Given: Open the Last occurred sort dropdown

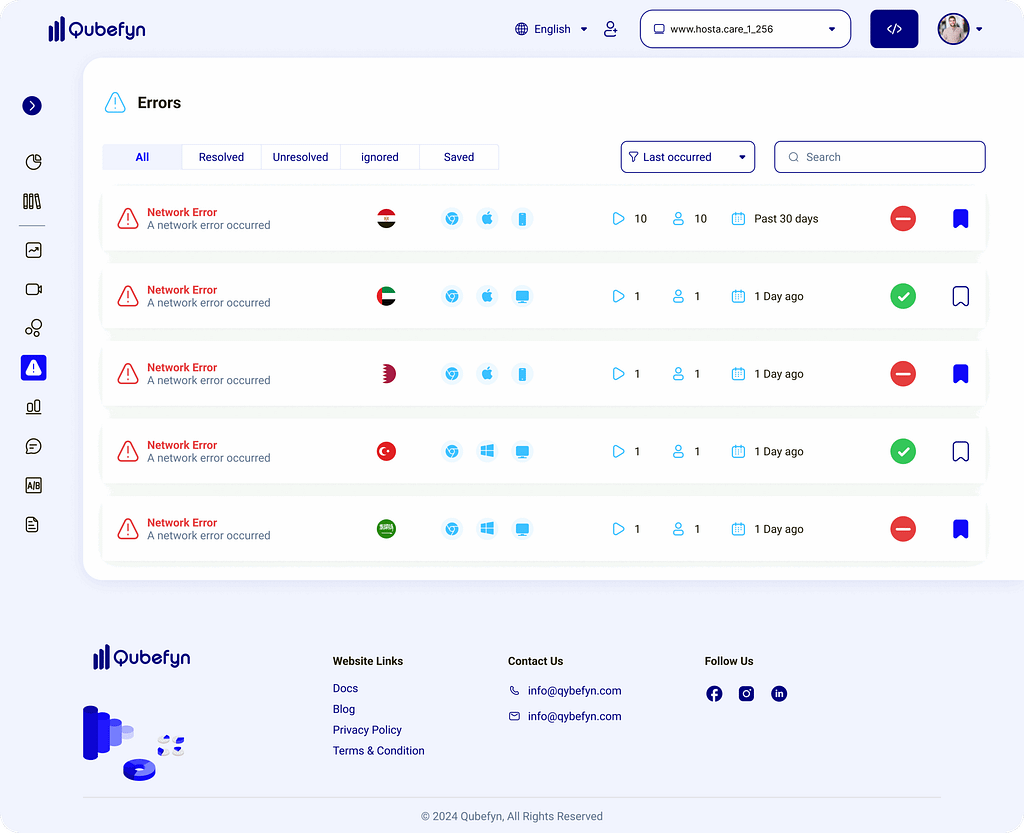Looking at the screenshot, I should 687,157.
